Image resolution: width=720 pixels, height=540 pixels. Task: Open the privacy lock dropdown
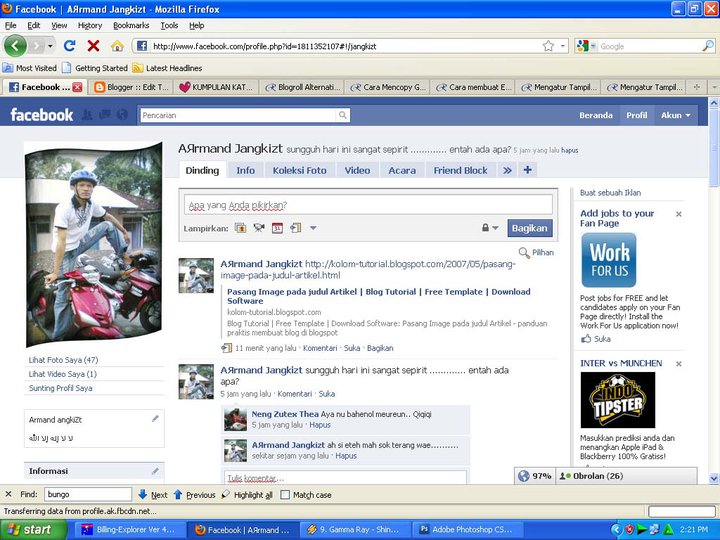490,228
